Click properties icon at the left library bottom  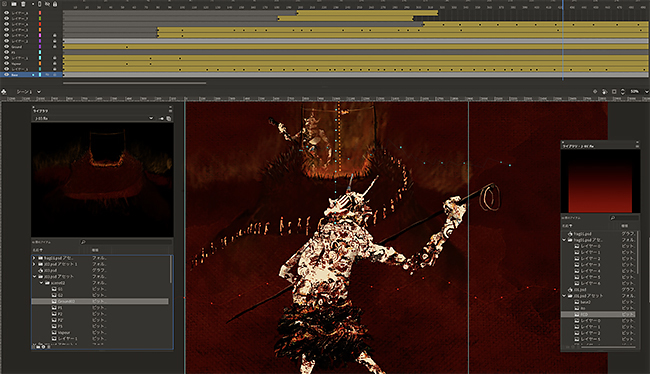click(44, 346)
